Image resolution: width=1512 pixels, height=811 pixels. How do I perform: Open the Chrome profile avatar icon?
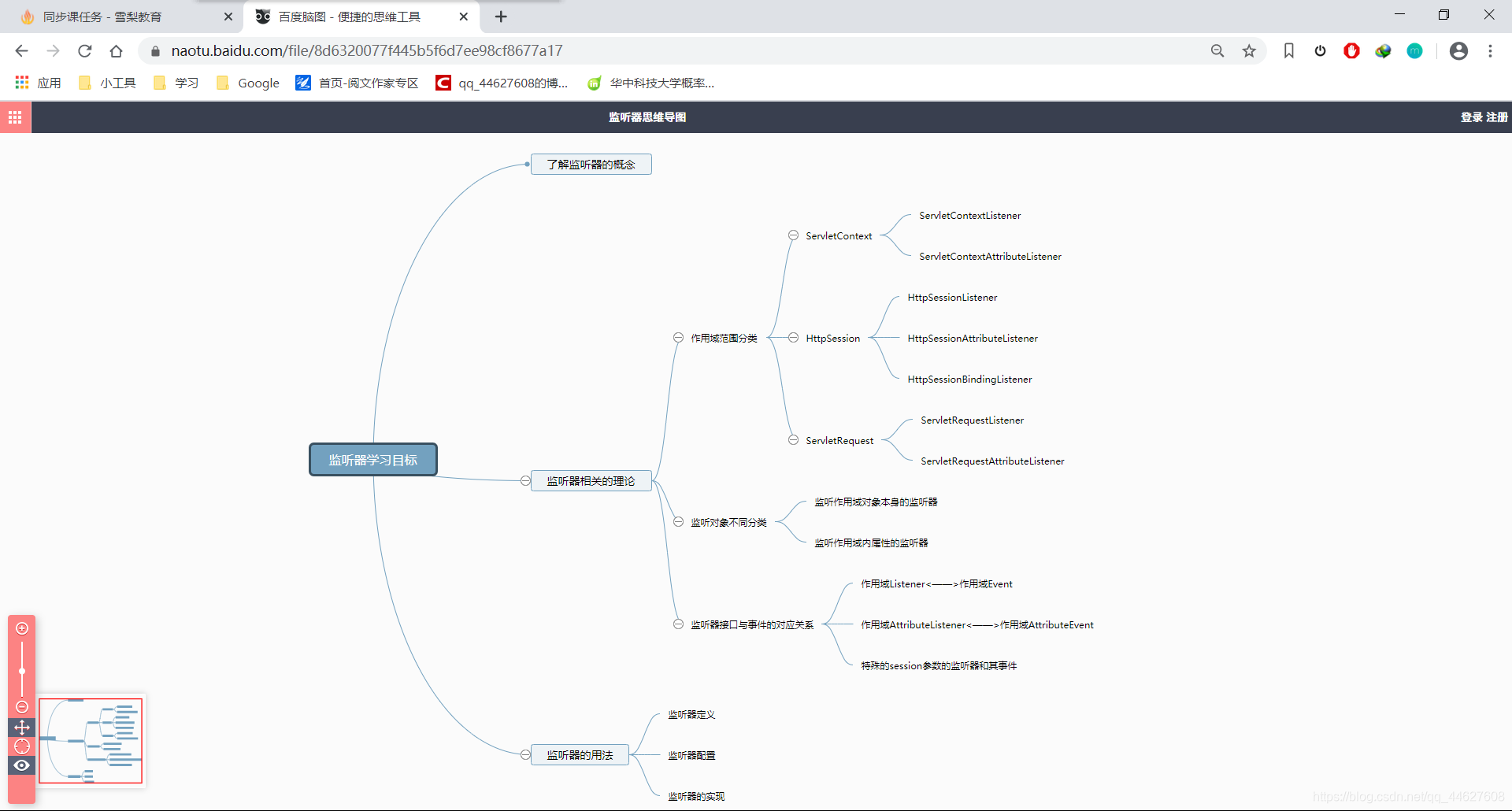[x=1458, y=51]
